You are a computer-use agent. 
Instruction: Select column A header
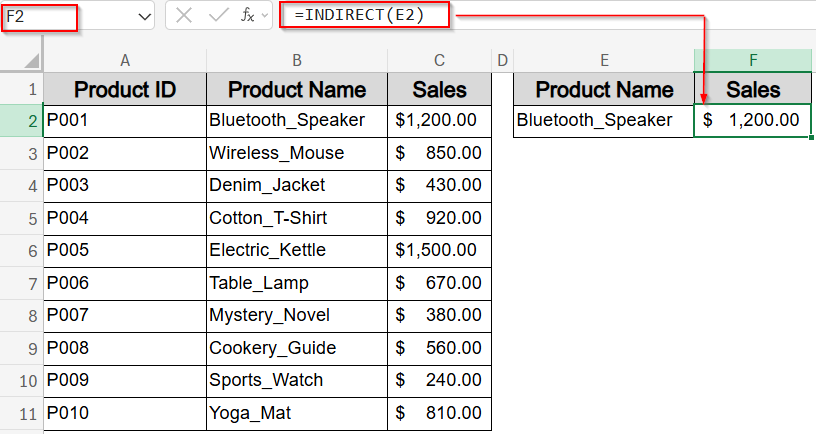click(x=125, y=60)
